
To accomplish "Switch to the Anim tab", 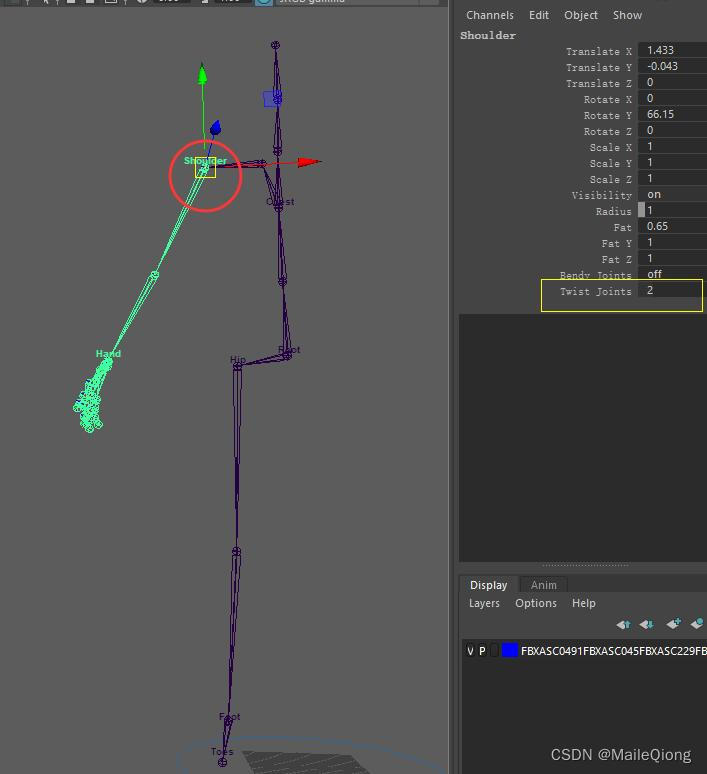I will 544,585.
